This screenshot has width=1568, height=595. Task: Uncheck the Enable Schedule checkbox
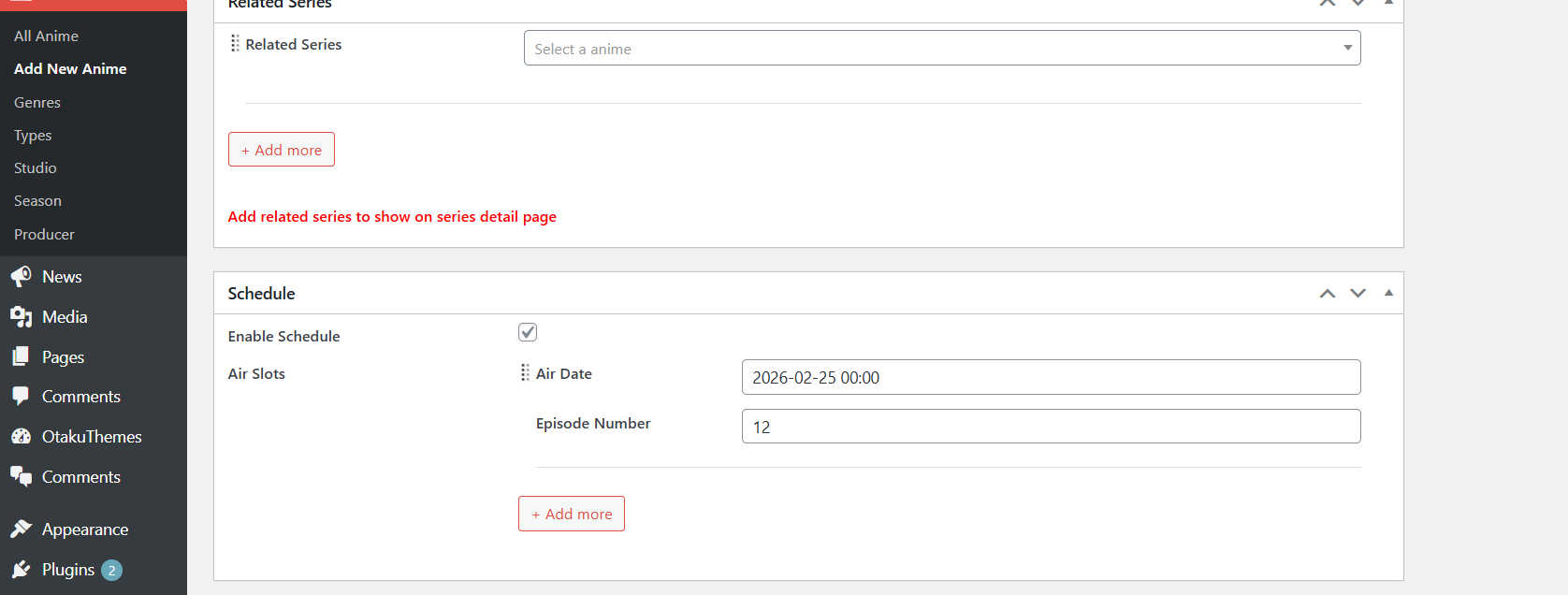(528, 332)
